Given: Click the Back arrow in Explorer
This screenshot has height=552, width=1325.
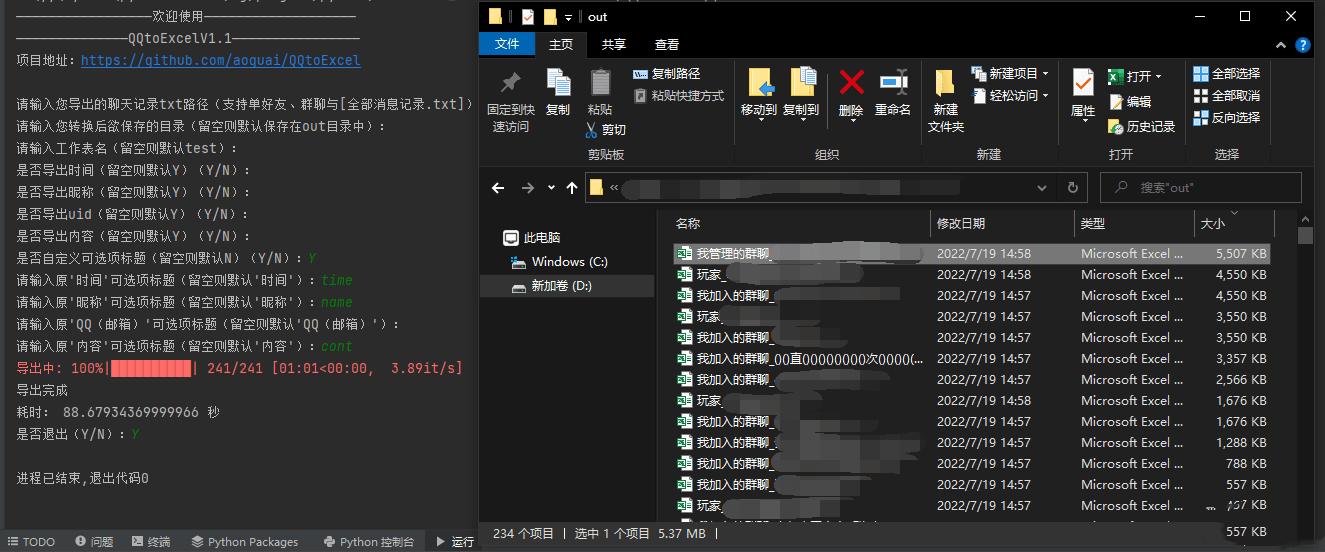Looking at the screenshot, I should click(x=499, y=187).
